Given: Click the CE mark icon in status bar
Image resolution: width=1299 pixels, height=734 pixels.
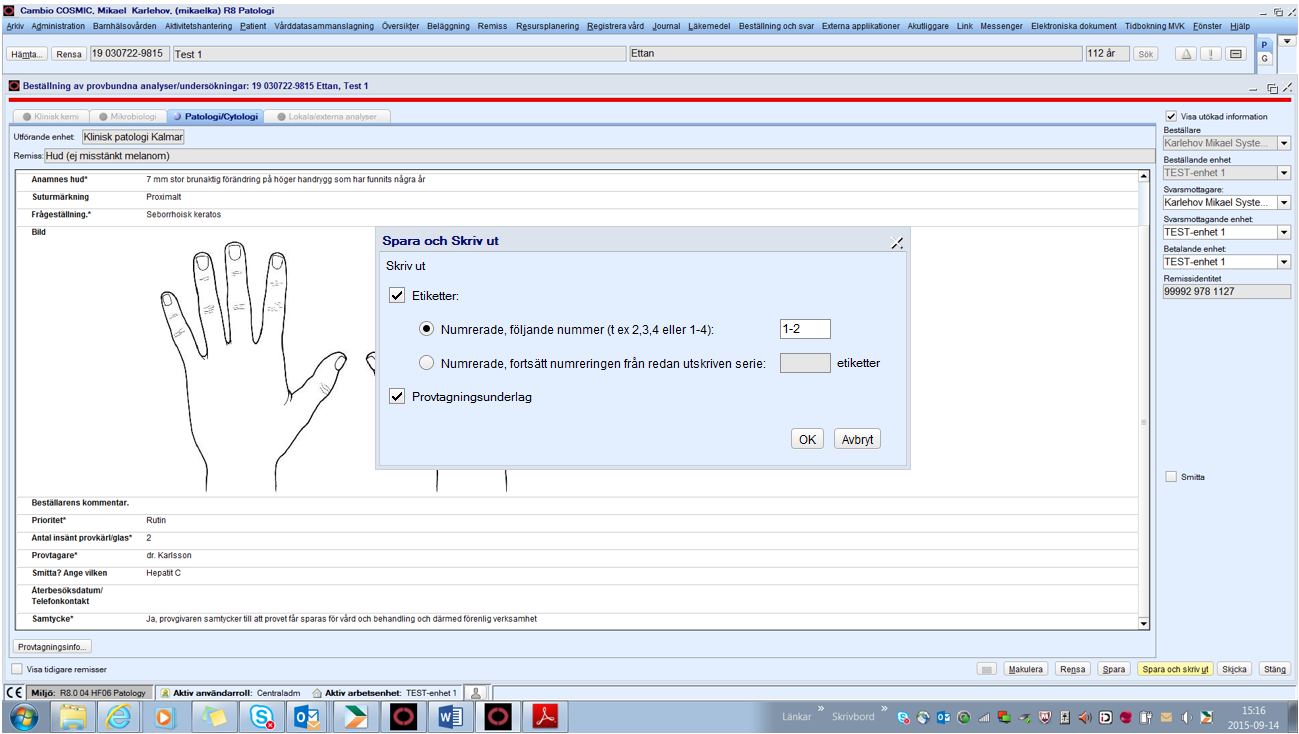Looking at the screenshot, I should [x=15, y=692].
